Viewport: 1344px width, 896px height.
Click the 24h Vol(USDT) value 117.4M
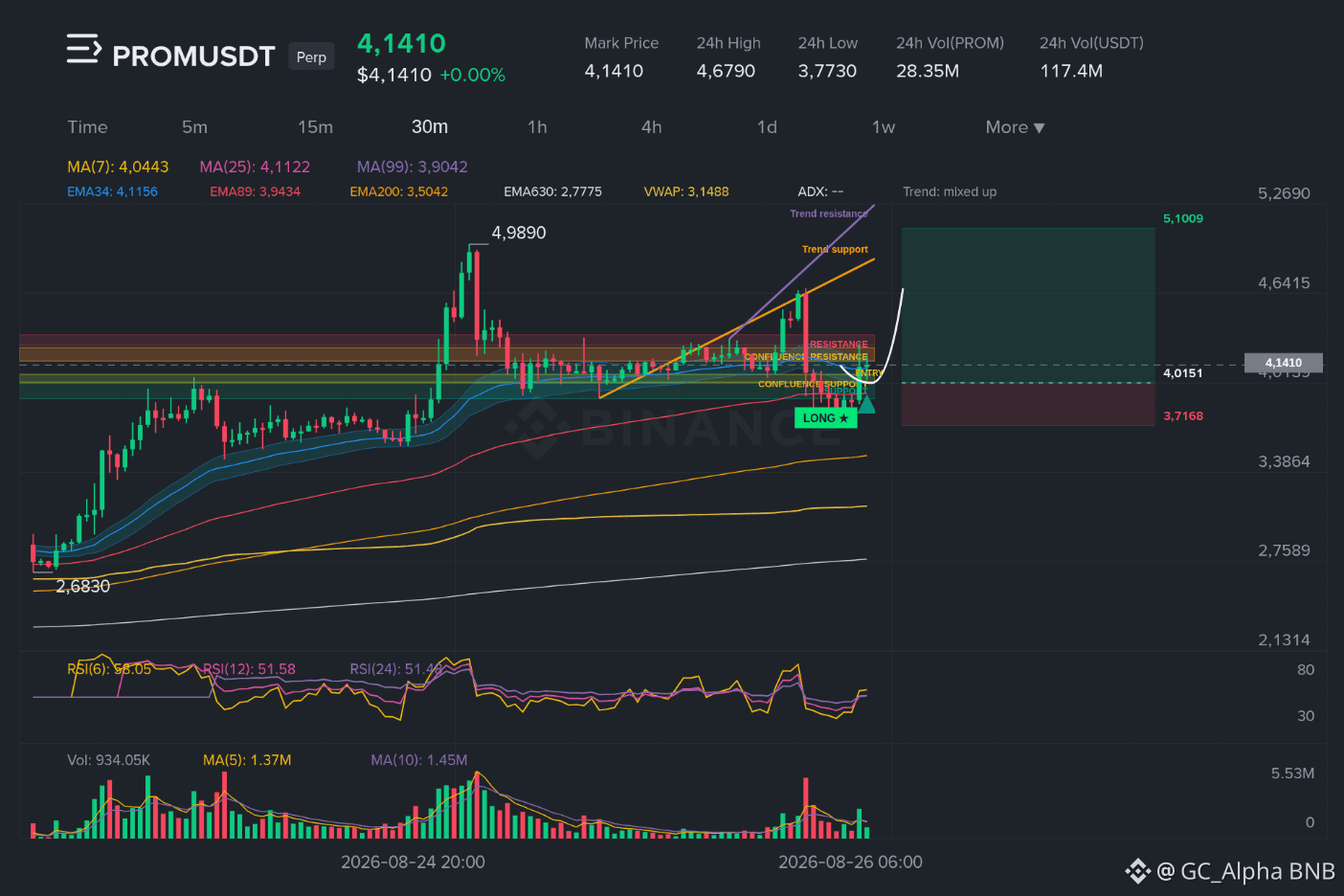[1071, 71]
